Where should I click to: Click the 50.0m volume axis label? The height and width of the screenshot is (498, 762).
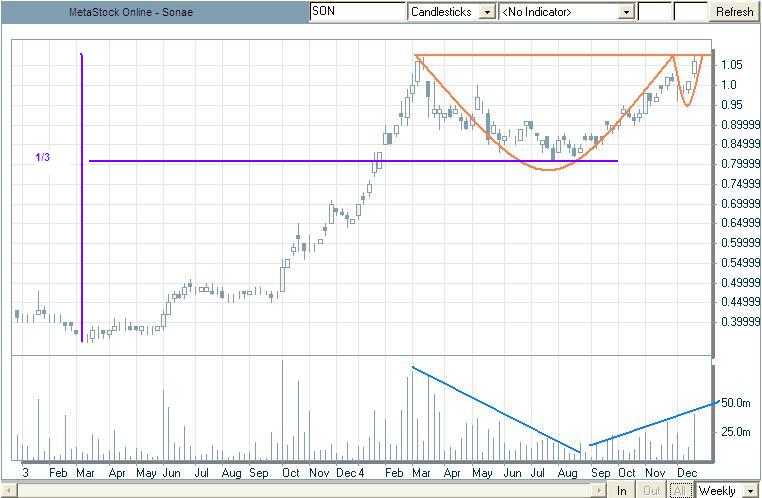coord(736,403)
